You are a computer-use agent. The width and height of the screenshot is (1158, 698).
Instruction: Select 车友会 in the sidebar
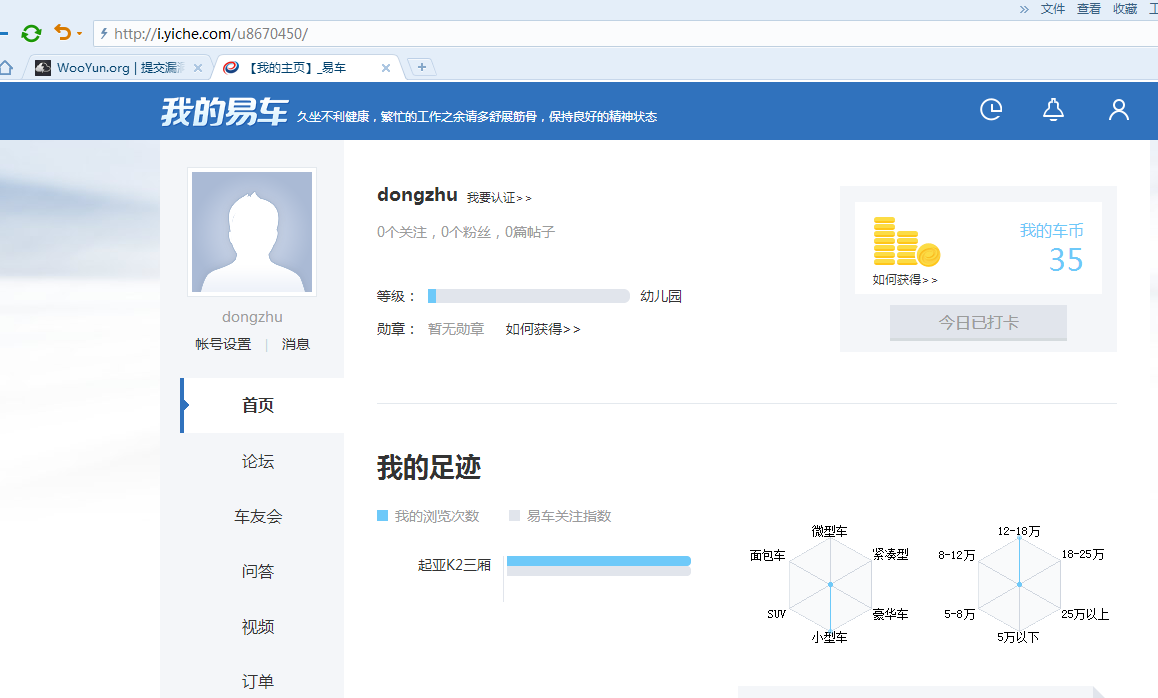pyautogui.click(x=258, y=516)
